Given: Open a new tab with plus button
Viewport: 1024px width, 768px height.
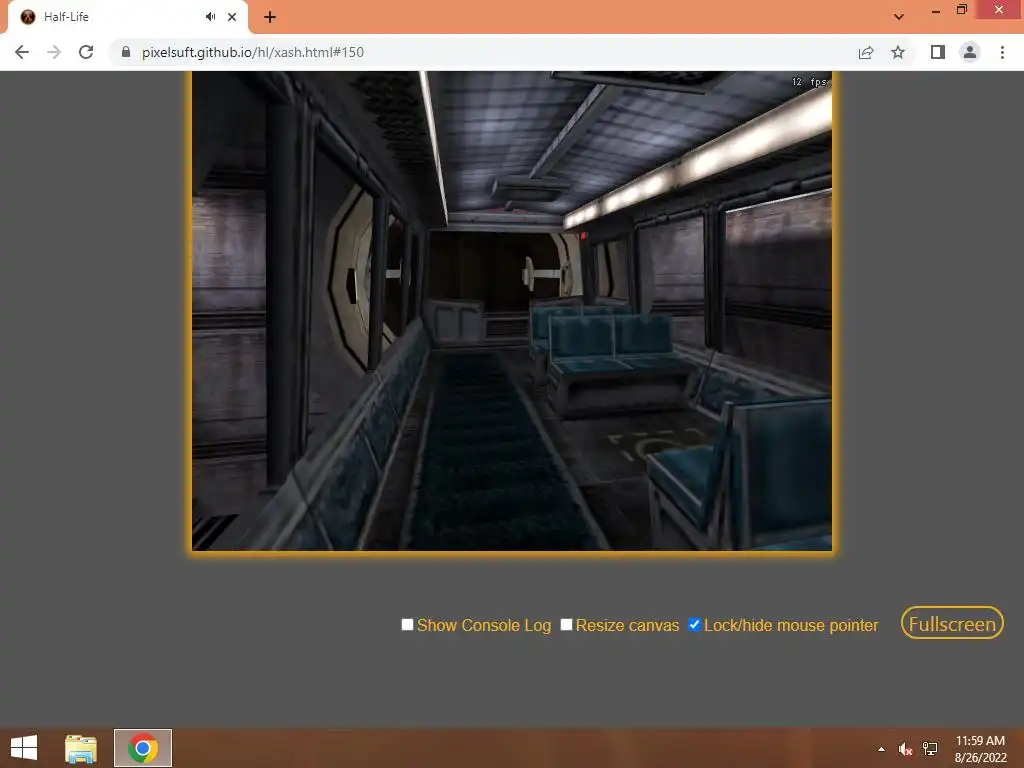Looking at the screenshot, I should coord(270,17).
